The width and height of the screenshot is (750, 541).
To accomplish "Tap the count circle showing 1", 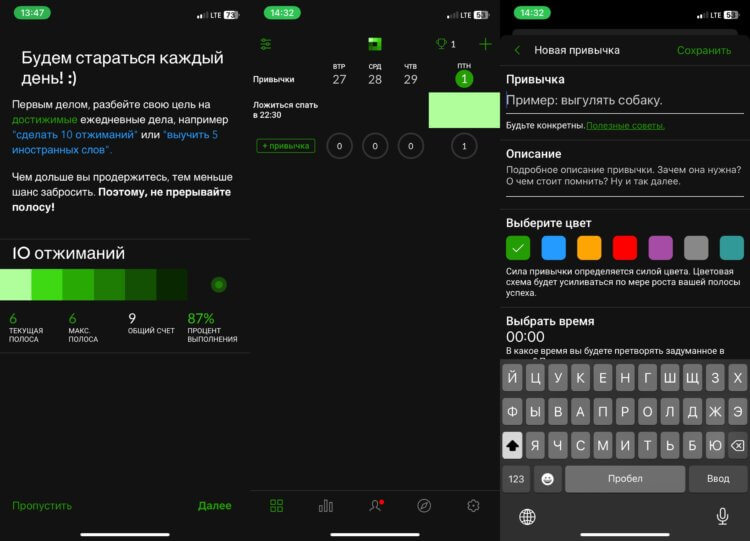I will [464, 146].
